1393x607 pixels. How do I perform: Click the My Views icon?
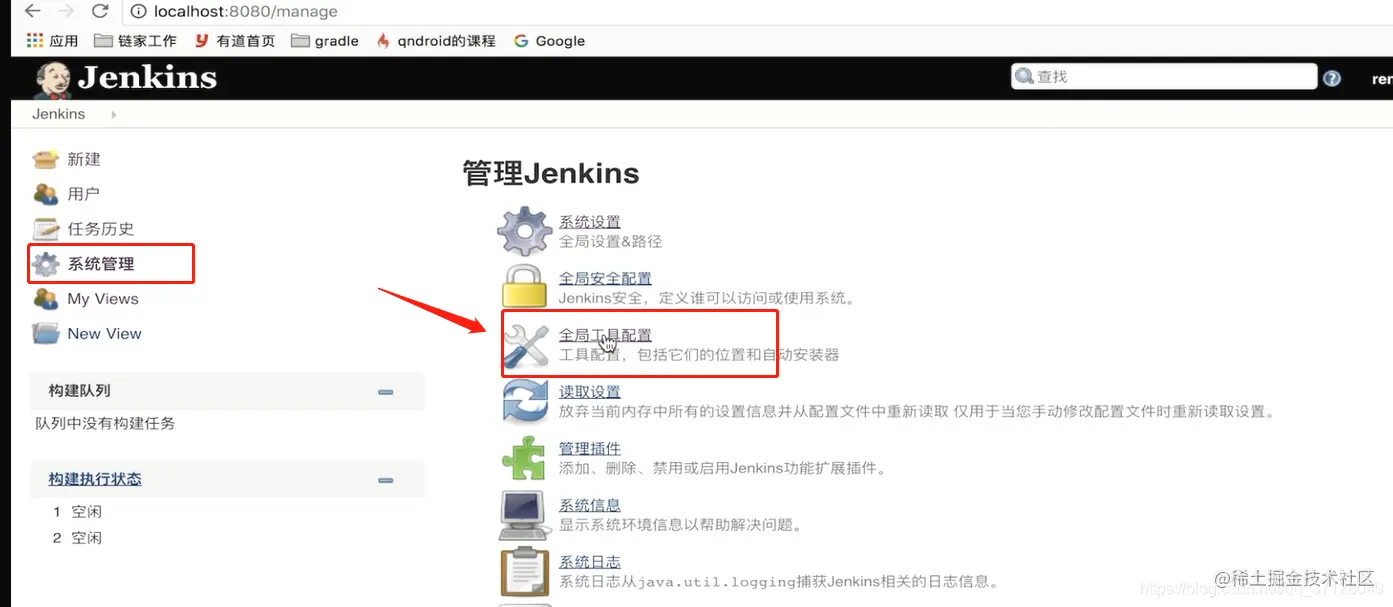tap(46, 299)
